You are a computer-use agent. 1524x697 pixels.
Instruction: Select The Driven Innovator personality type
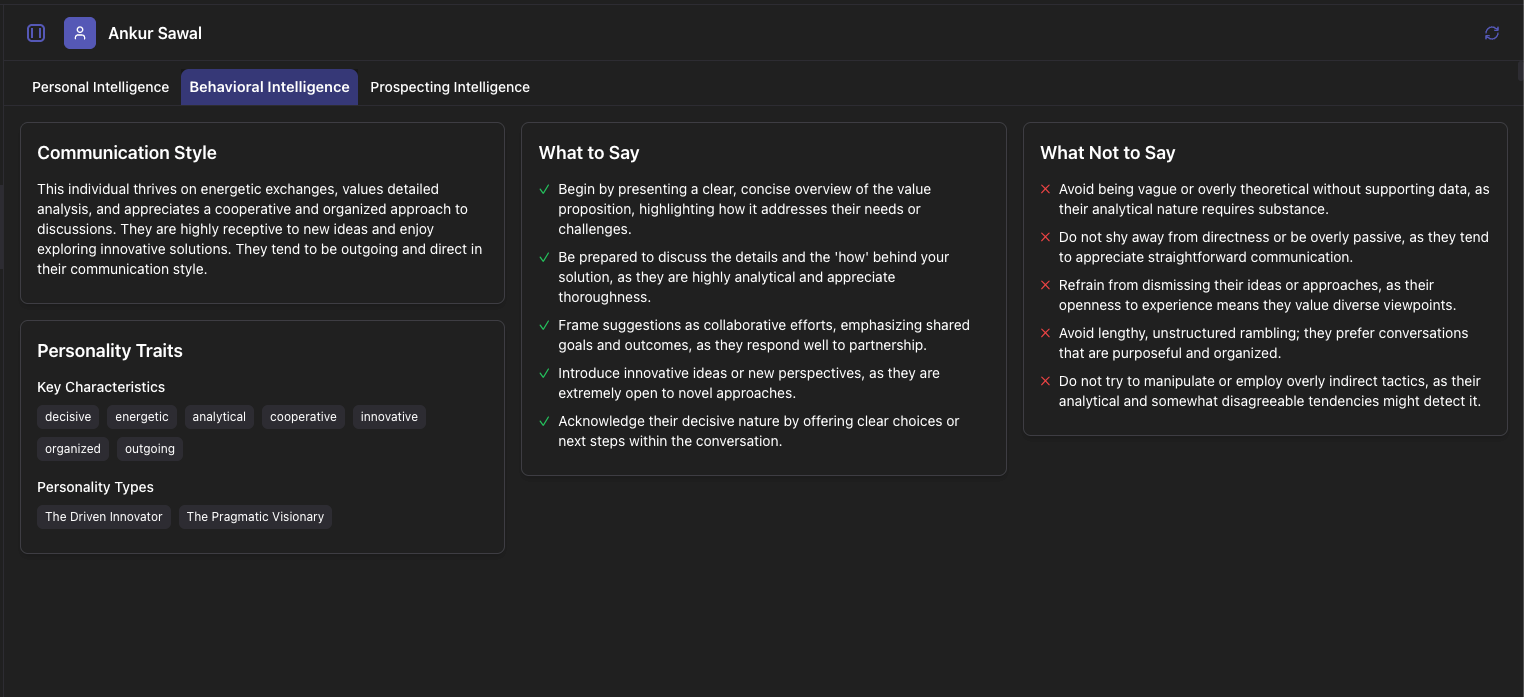103,517
